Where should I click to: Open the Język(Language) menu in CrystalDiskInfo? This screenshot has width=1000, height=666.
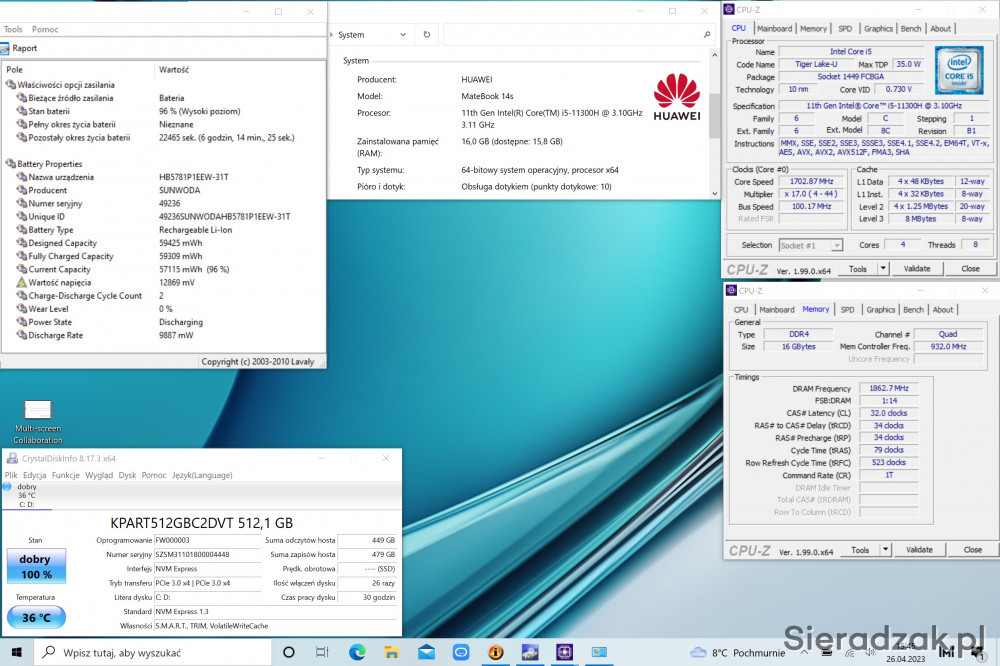tap(202, 475)
